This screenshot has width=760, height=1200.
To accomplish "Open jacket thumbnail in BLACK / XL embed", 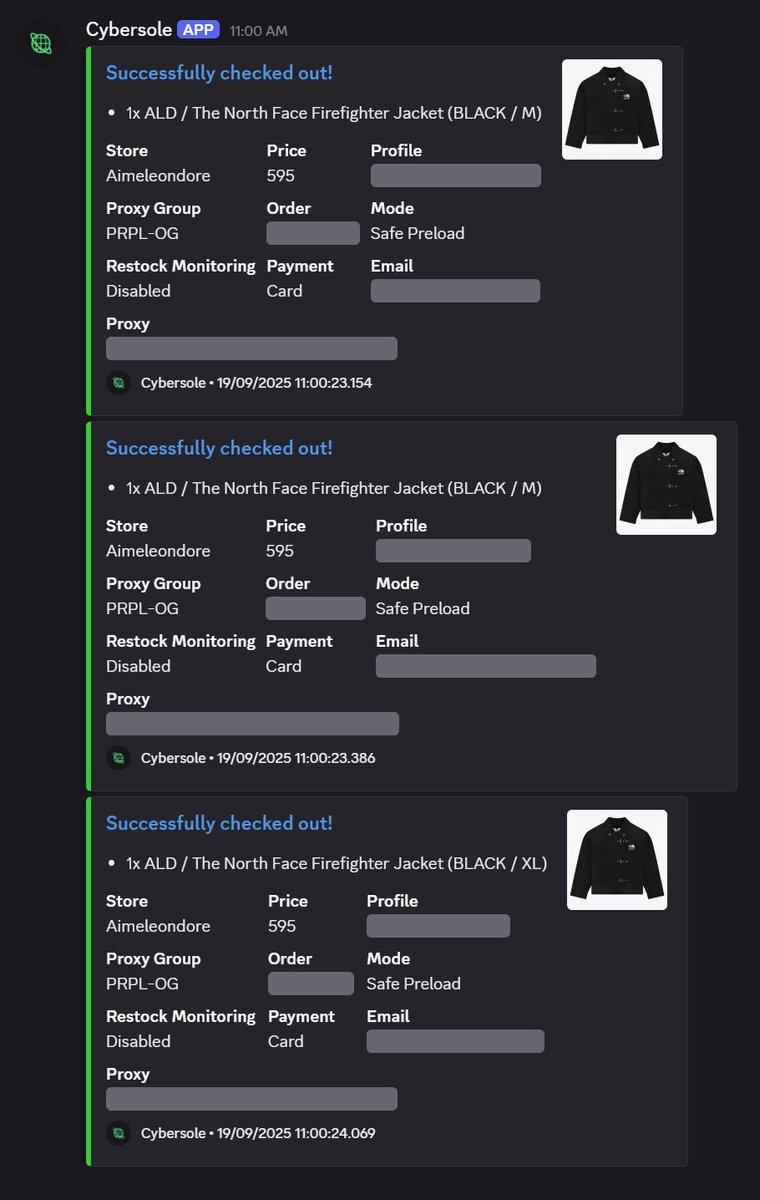I will coord(617,859).
